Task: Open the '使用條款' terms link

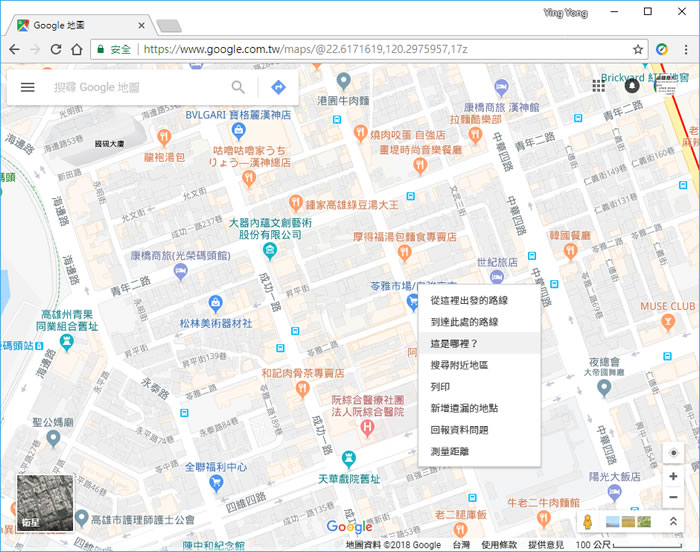Action: point(499,545)
